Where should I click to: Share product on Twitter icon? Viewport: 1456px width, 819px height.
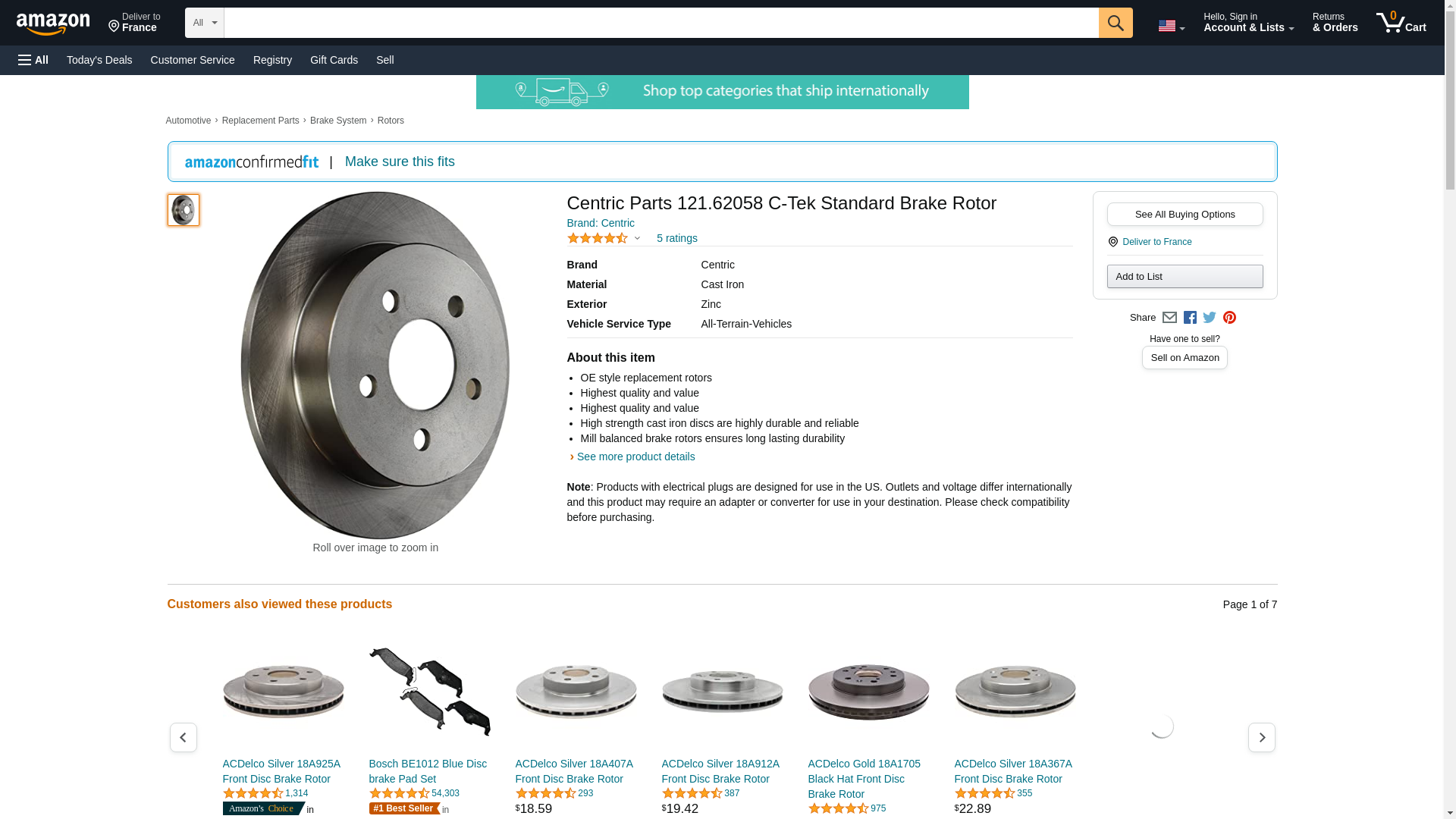pyautogui.click(x=1210, y=318)
